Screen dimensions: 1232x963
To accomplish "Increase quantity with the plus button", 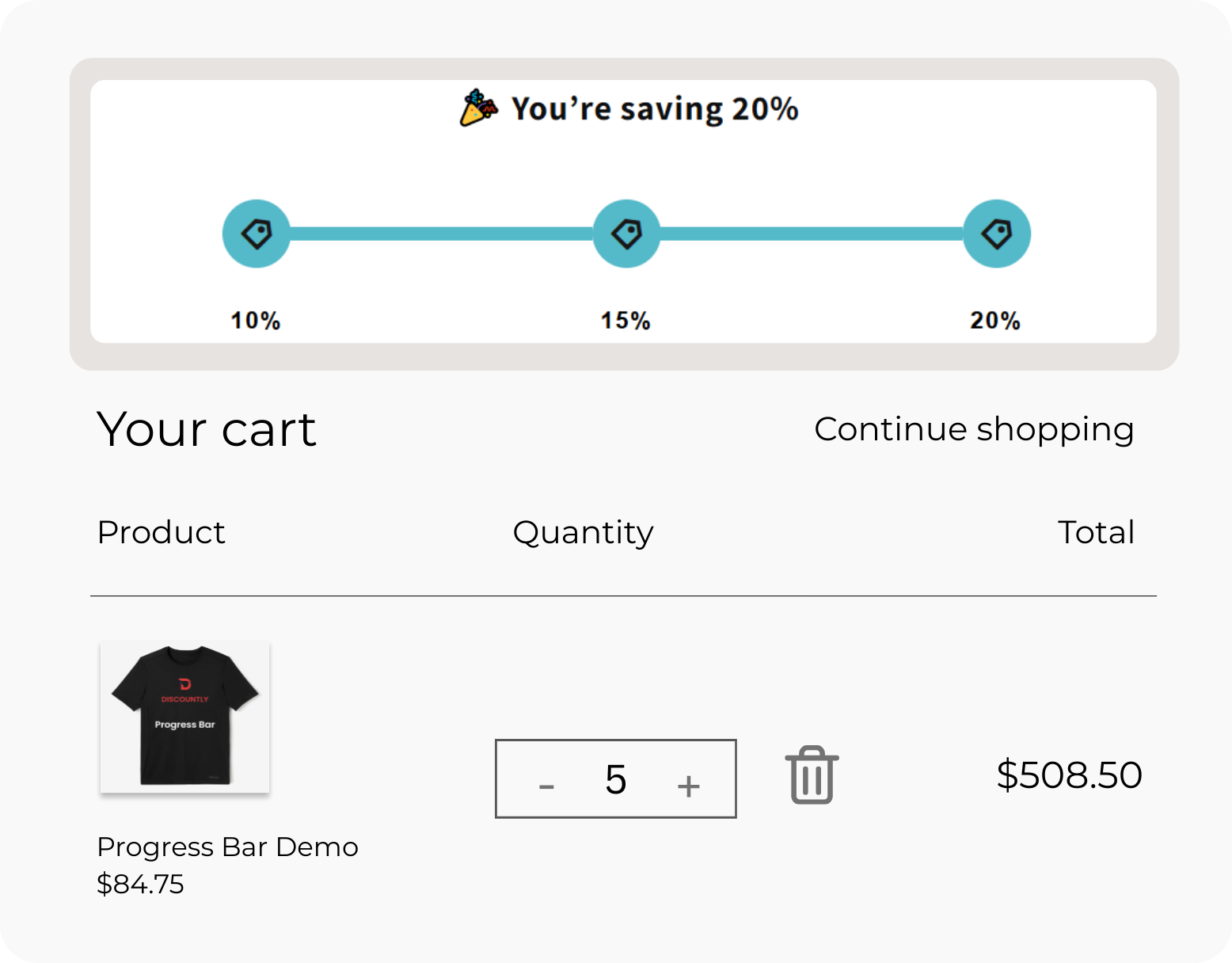I will tap(688, 785).
